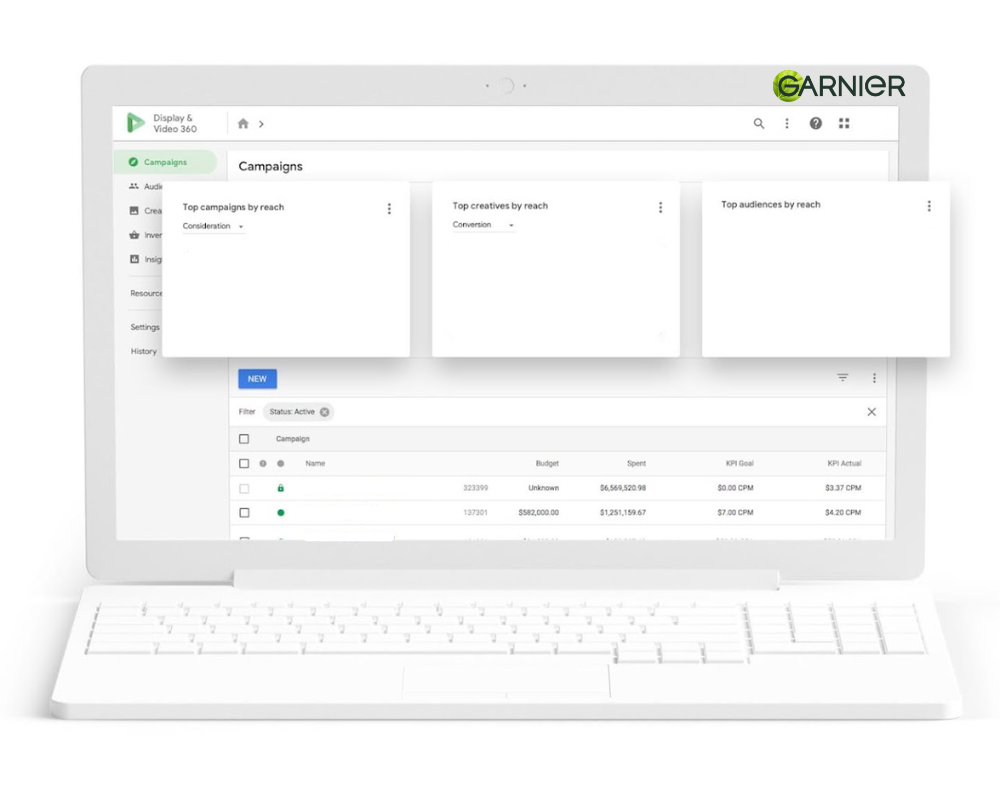Click the KPI actual value $4.20 CPM
The image size is (1000, 800).
843,513
